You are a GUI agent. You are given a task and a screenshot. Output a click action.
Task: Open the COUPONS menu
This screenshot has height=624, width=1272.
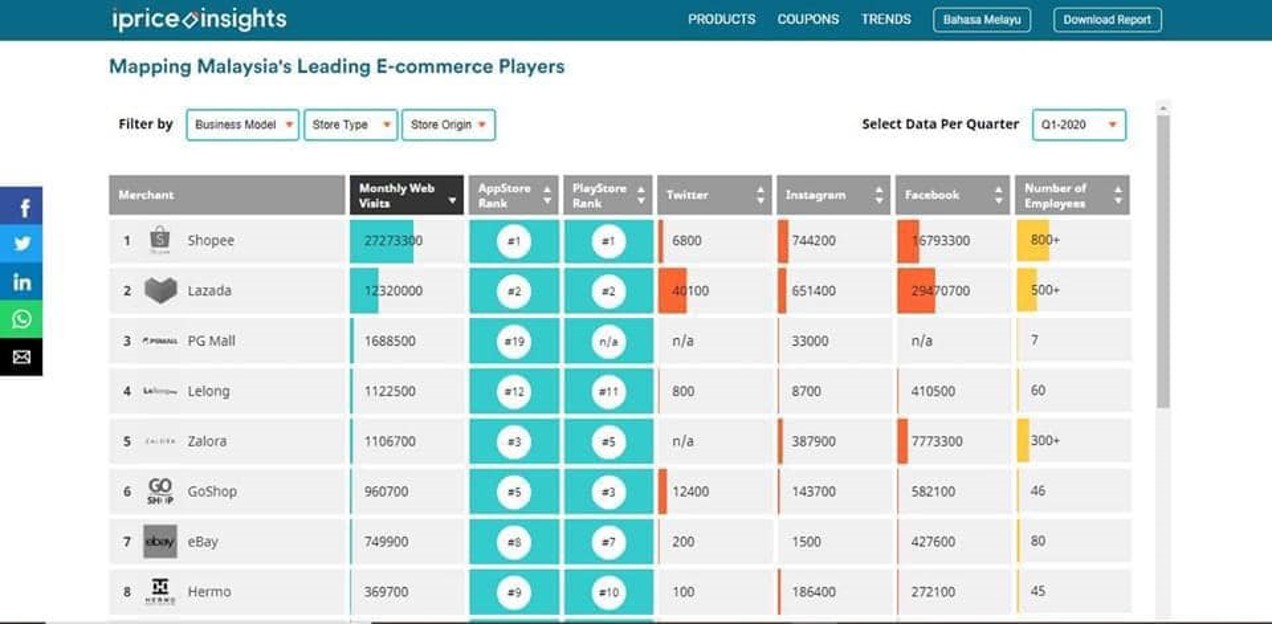(x=808, y=19)
